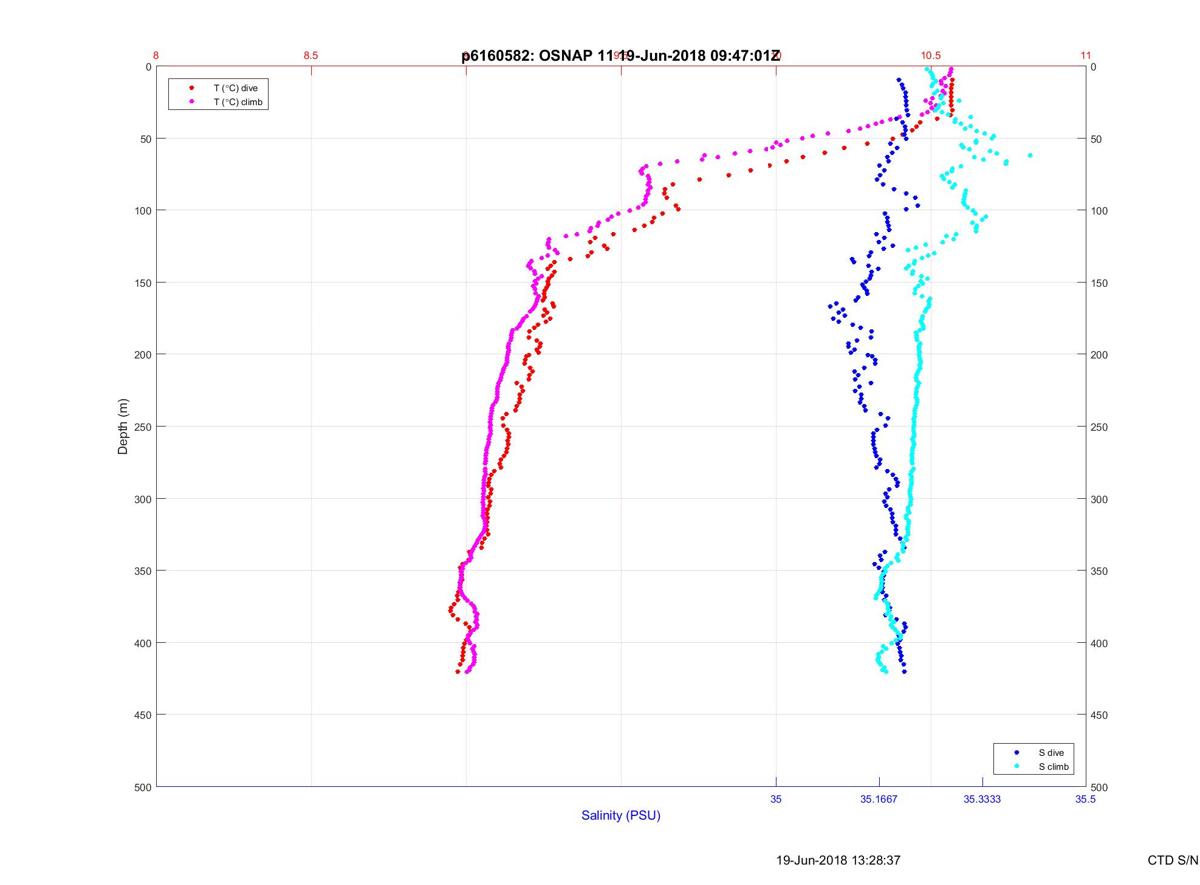
Task: Click the blue salinity tick '35.1667'
Action: [879, 799]
